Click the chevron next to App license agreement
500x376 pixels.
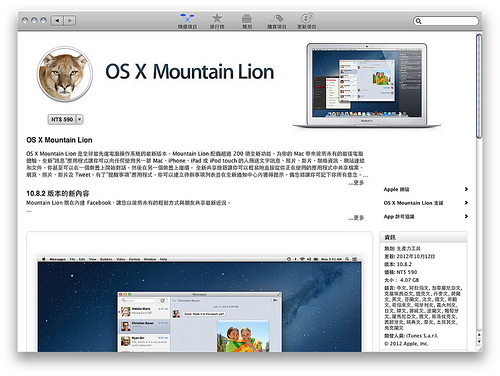466,216
